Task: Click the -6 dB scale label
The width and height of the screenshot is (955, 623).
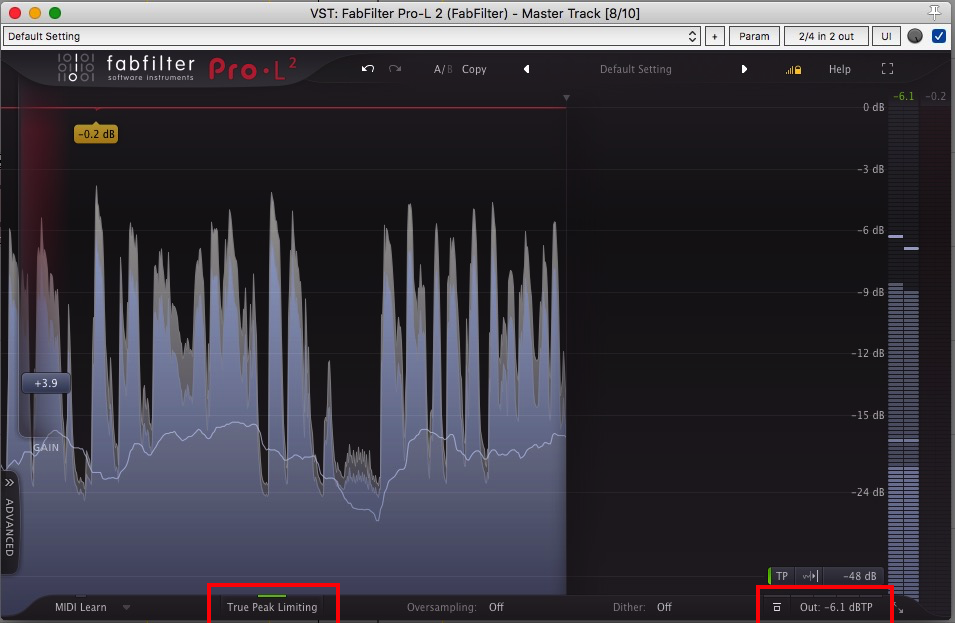Action: coord(871,230)
